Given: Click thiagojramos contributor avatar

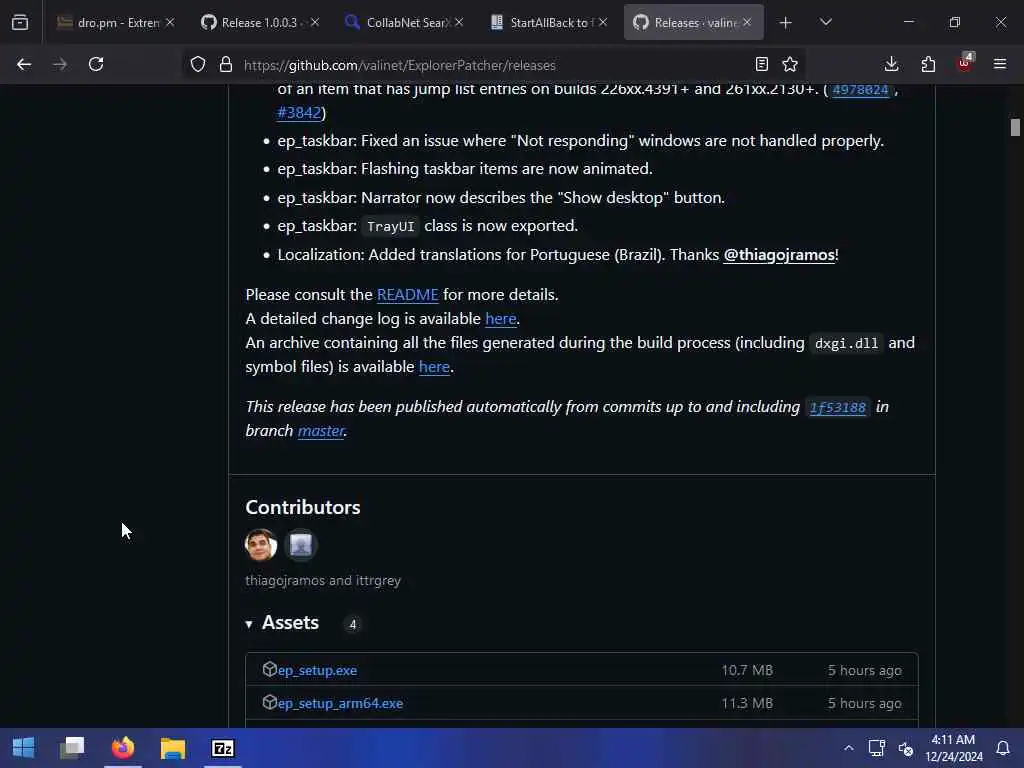Looking at the screenshot, I should pos(261,545).
